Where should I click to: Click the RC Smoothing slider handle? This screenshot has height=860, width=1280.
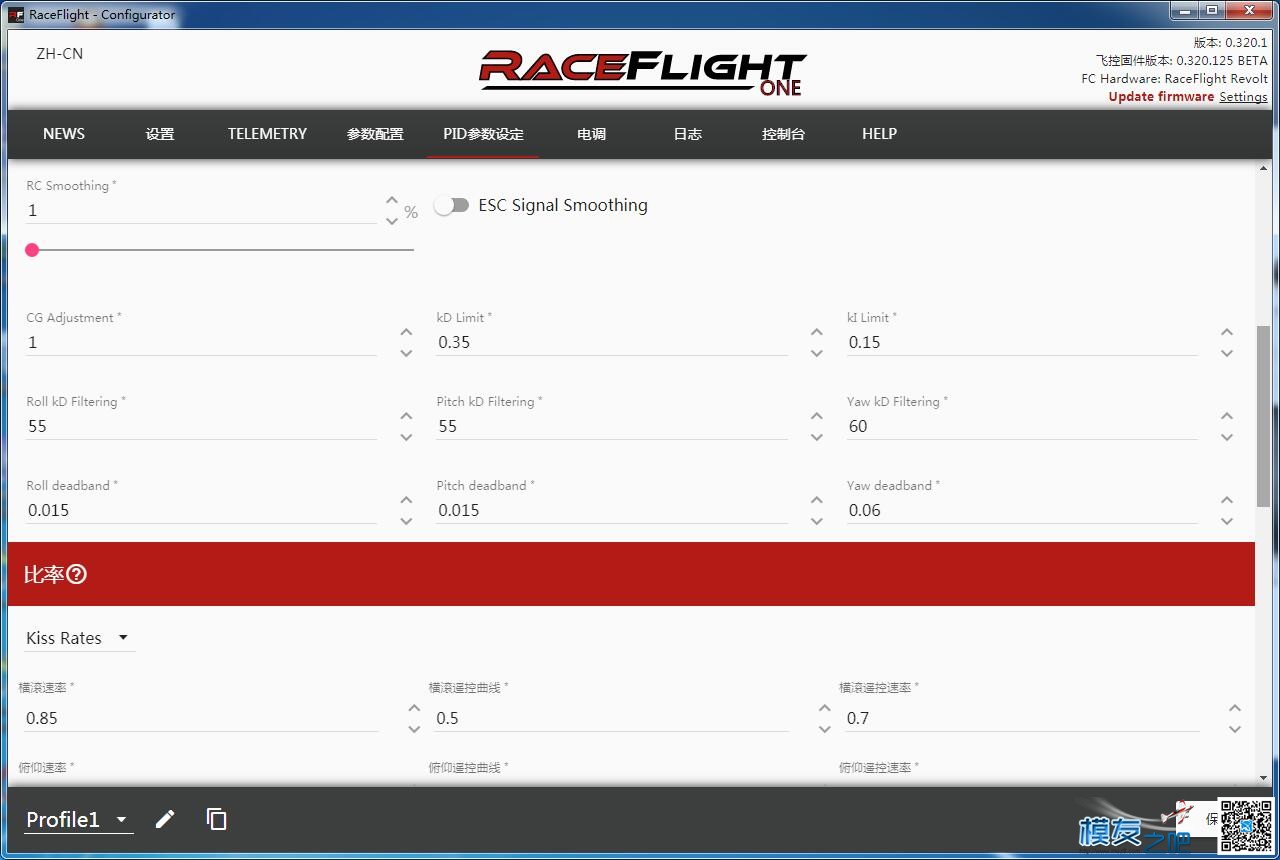coord(32,250)
